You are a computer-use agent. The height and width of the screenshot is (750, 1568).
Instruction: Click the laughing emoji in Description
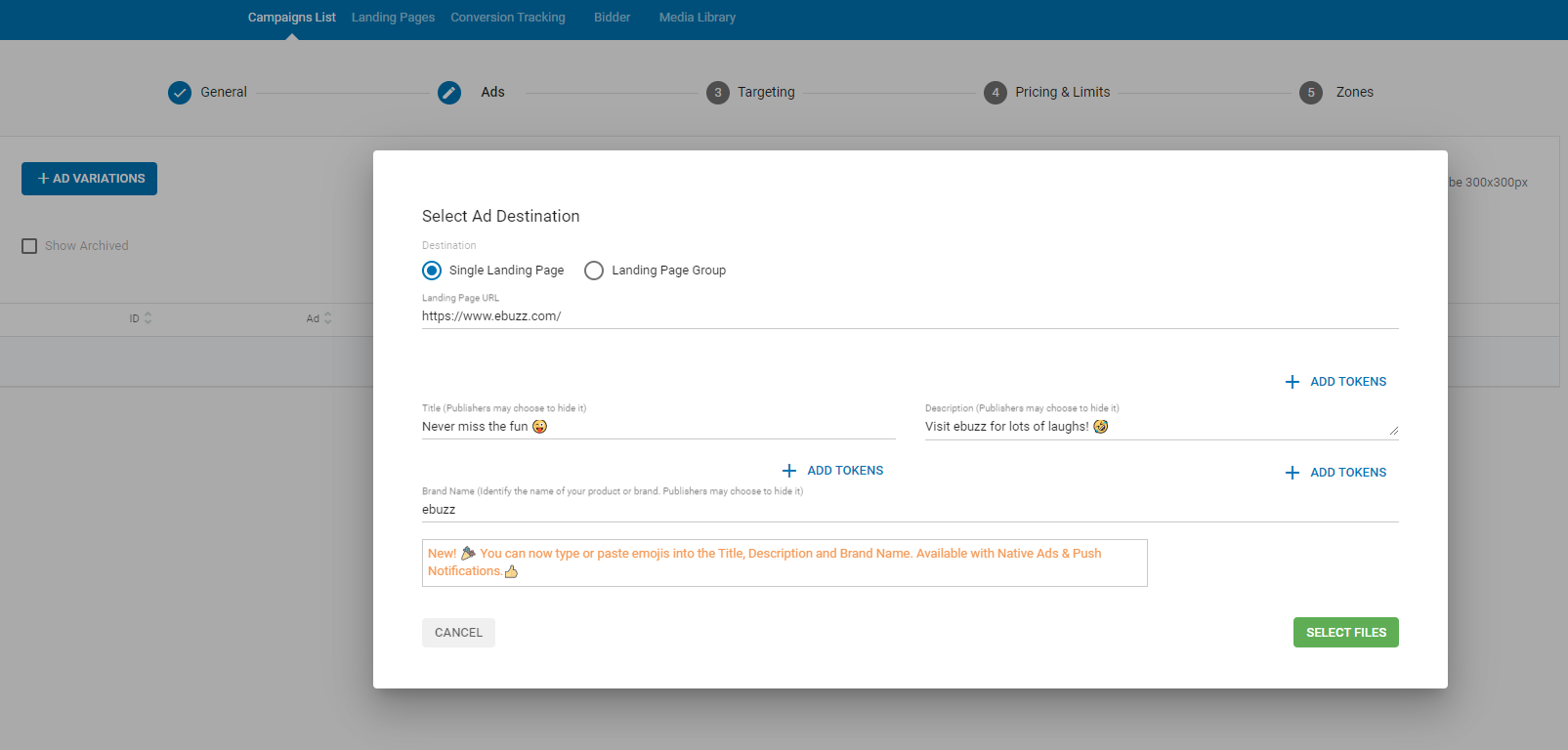pos(1101,427)
